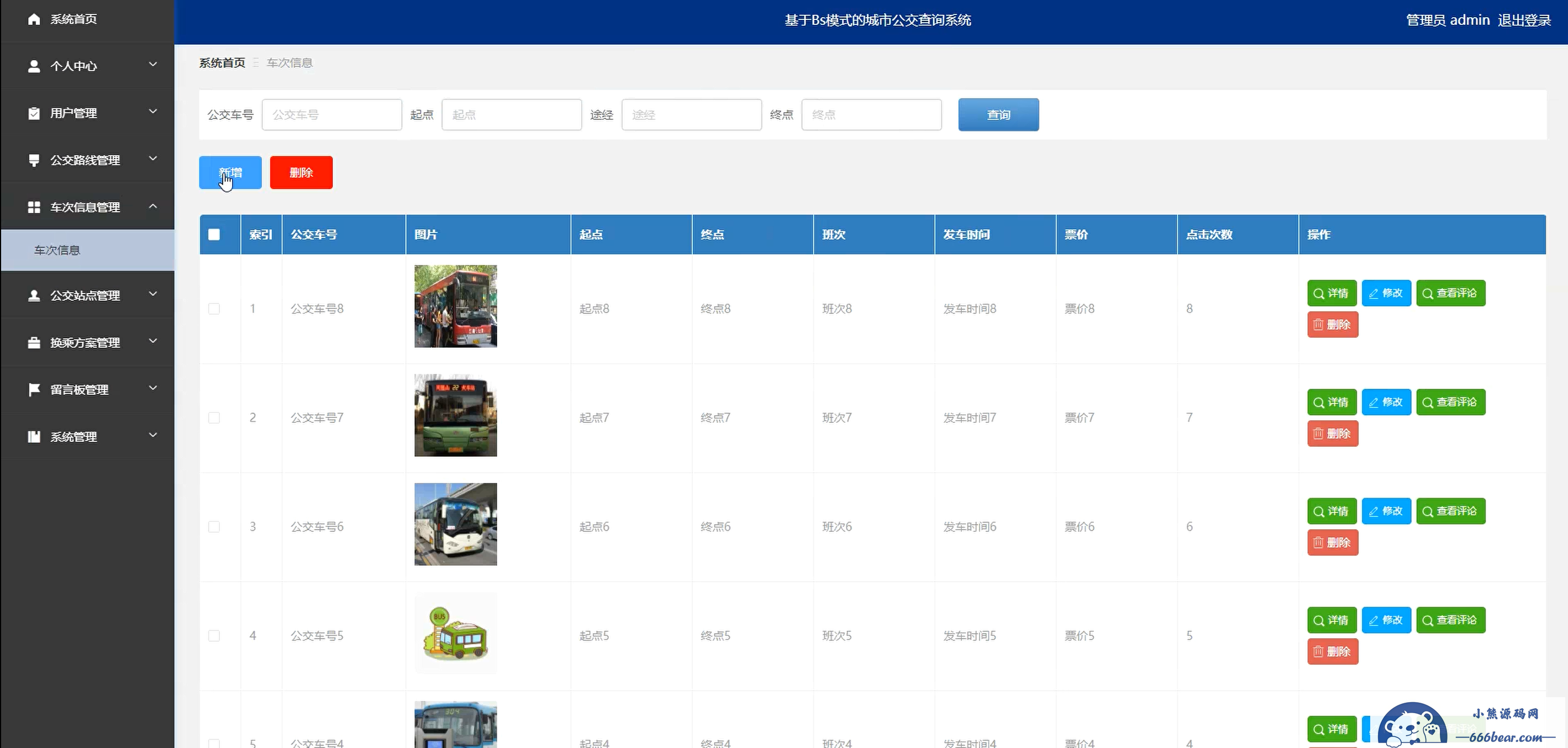Image resolution: width=1568 pixels, height=748 pixels.
Task: Open 详情 for 公交车号5
Action: pyautogui.click(x=1332, y=620)
